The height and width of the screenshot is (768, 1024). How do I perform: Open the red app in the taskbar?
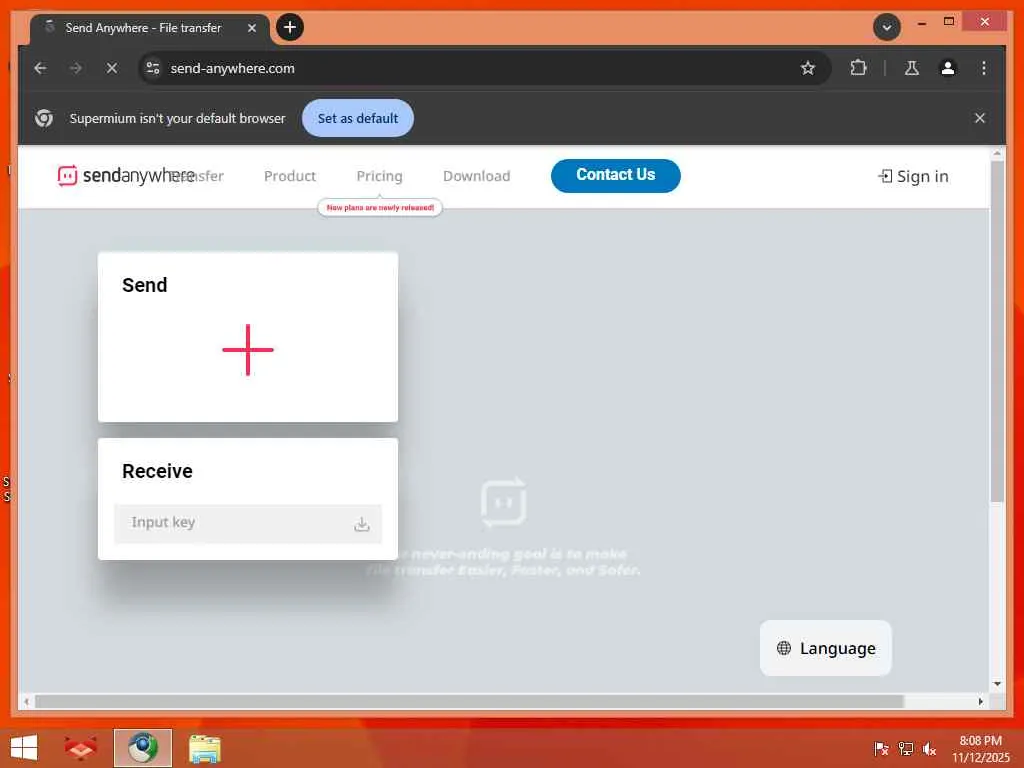pos(81,748)
